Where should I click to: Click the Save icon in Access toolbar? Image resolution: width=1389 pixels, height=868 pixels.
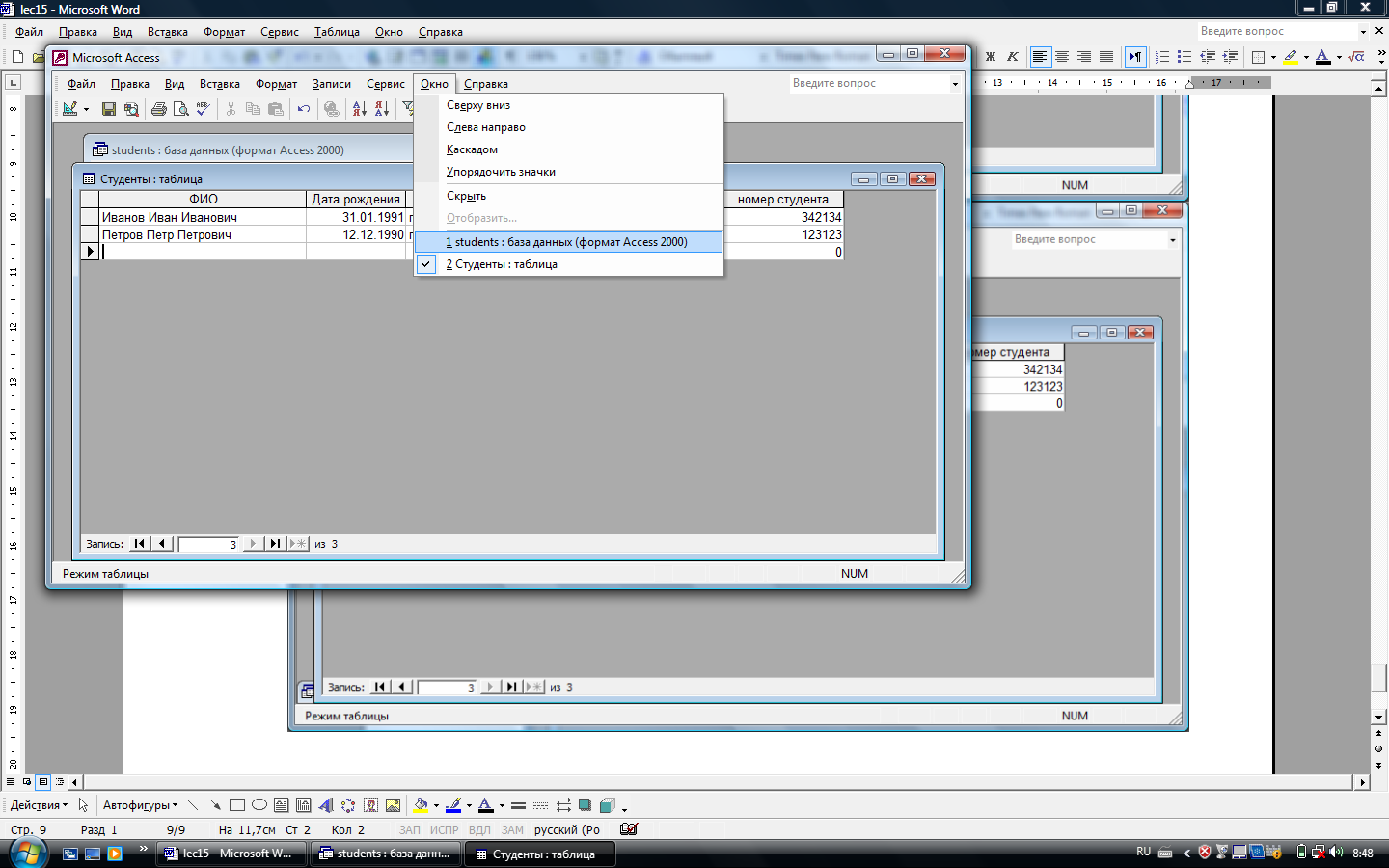109,109
